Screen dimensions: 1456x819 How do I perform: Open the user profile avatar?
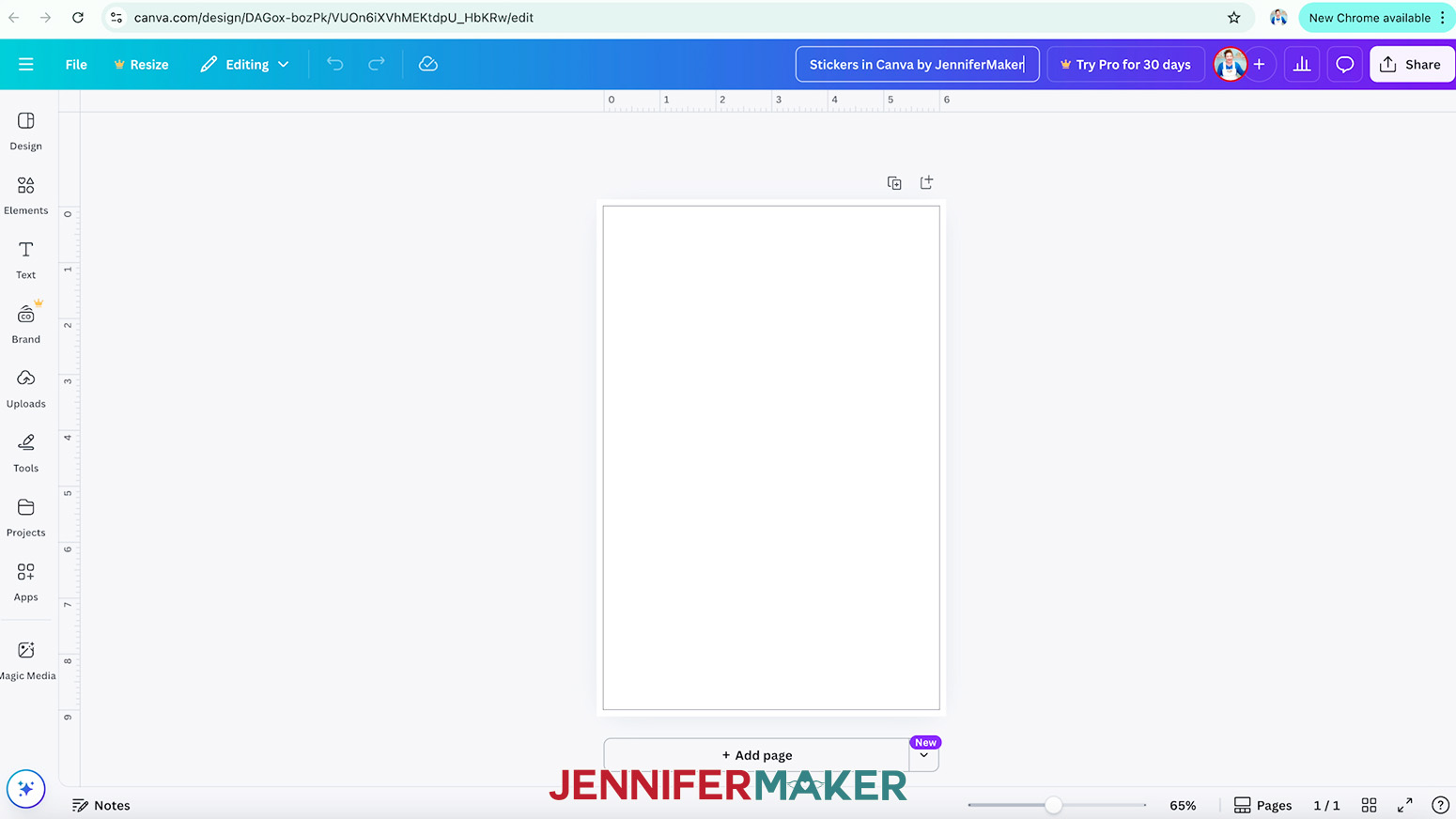(1230, 64)
